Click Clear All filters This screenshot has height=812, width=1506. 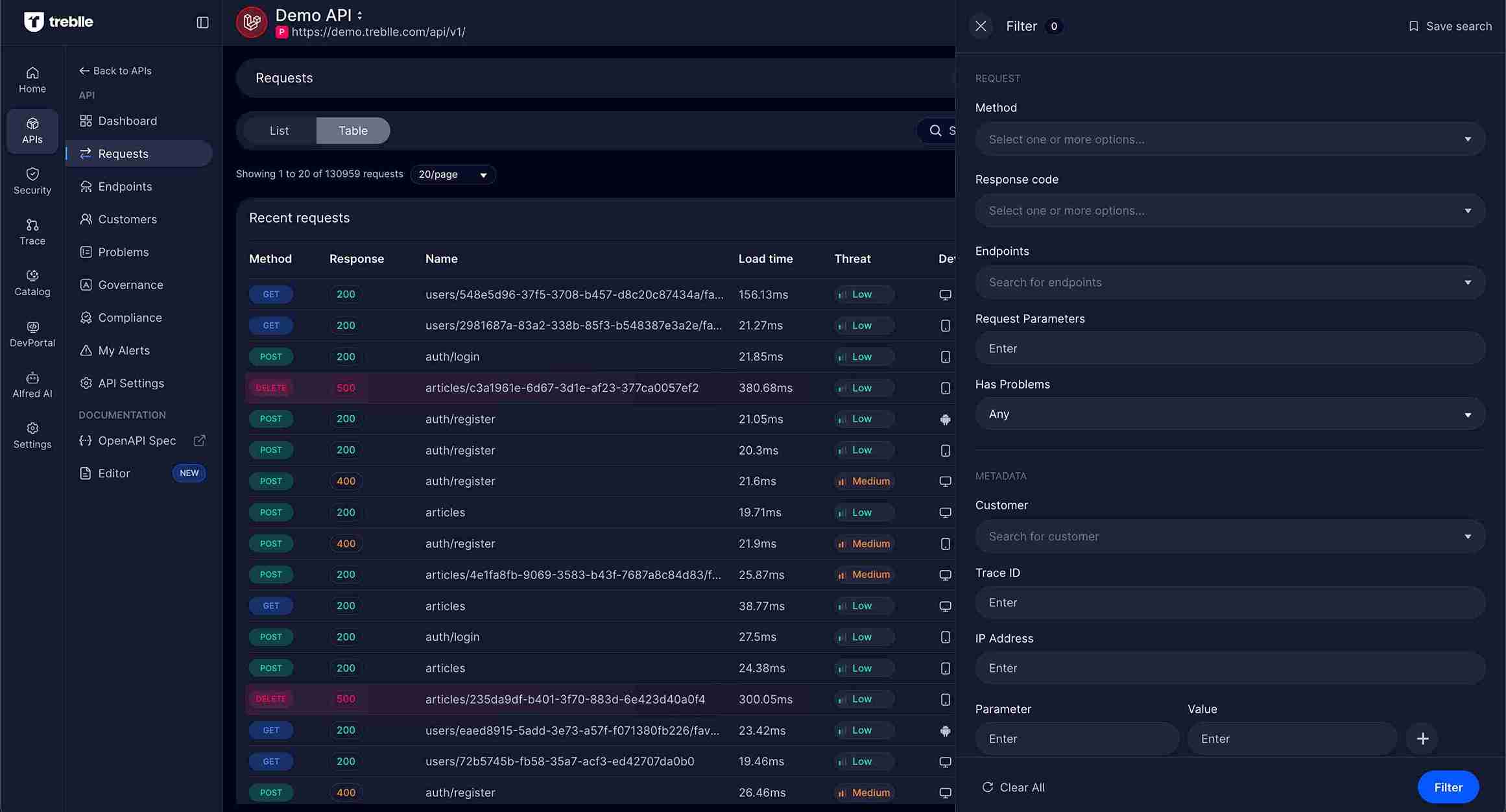(x=1013, y=787)
